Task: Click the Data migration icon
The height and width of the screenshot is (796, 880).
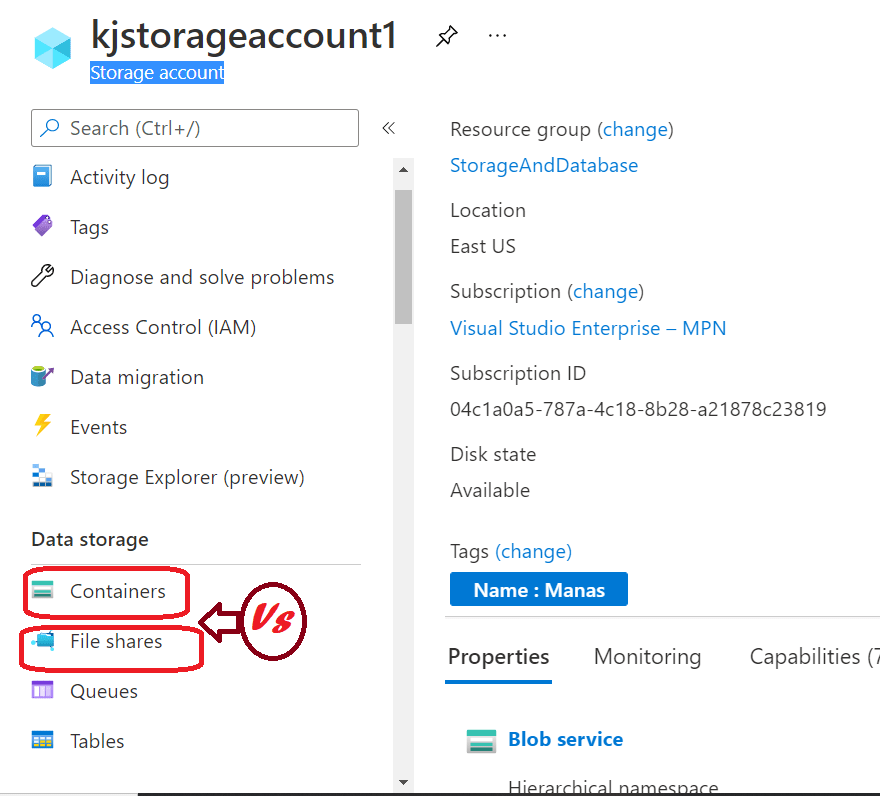Action: click(x=43, y=376)
